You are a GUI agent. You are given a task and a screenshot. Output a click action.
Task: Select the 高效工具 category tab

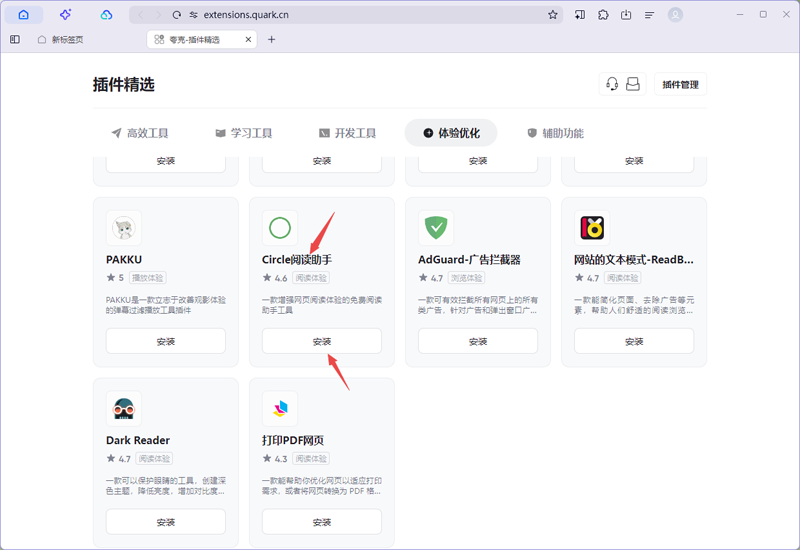point(140,133)
